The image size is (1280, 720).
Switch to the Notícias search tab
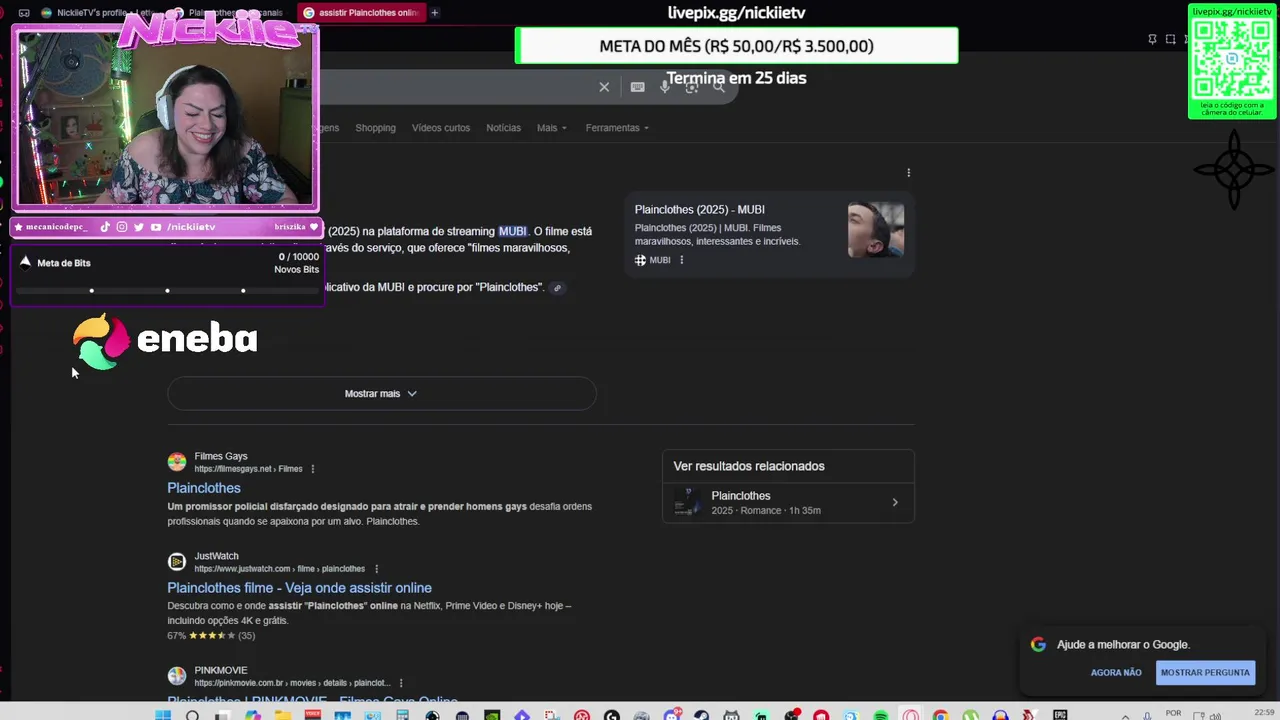click(x=503, y=128)
